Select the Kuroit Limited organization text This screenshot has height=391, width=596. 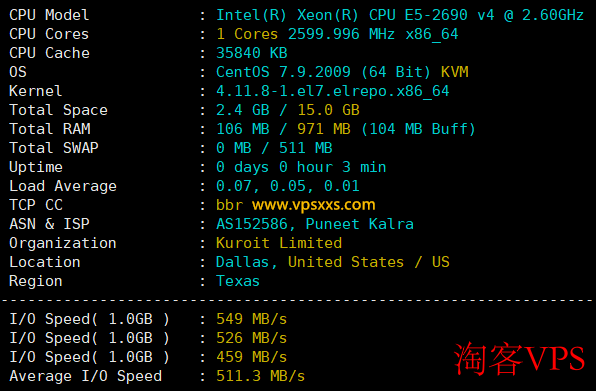click(x=279, y=243)
